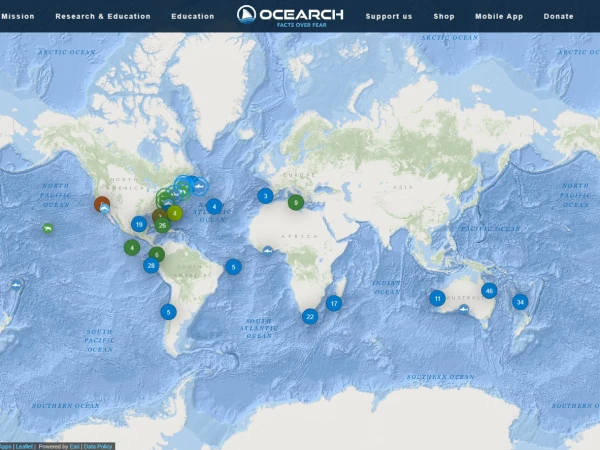The width and height of the screenshot is (600, 450).
Task: Click the 17 cluster near Madagascar
Action: click(x=334, y=303)
